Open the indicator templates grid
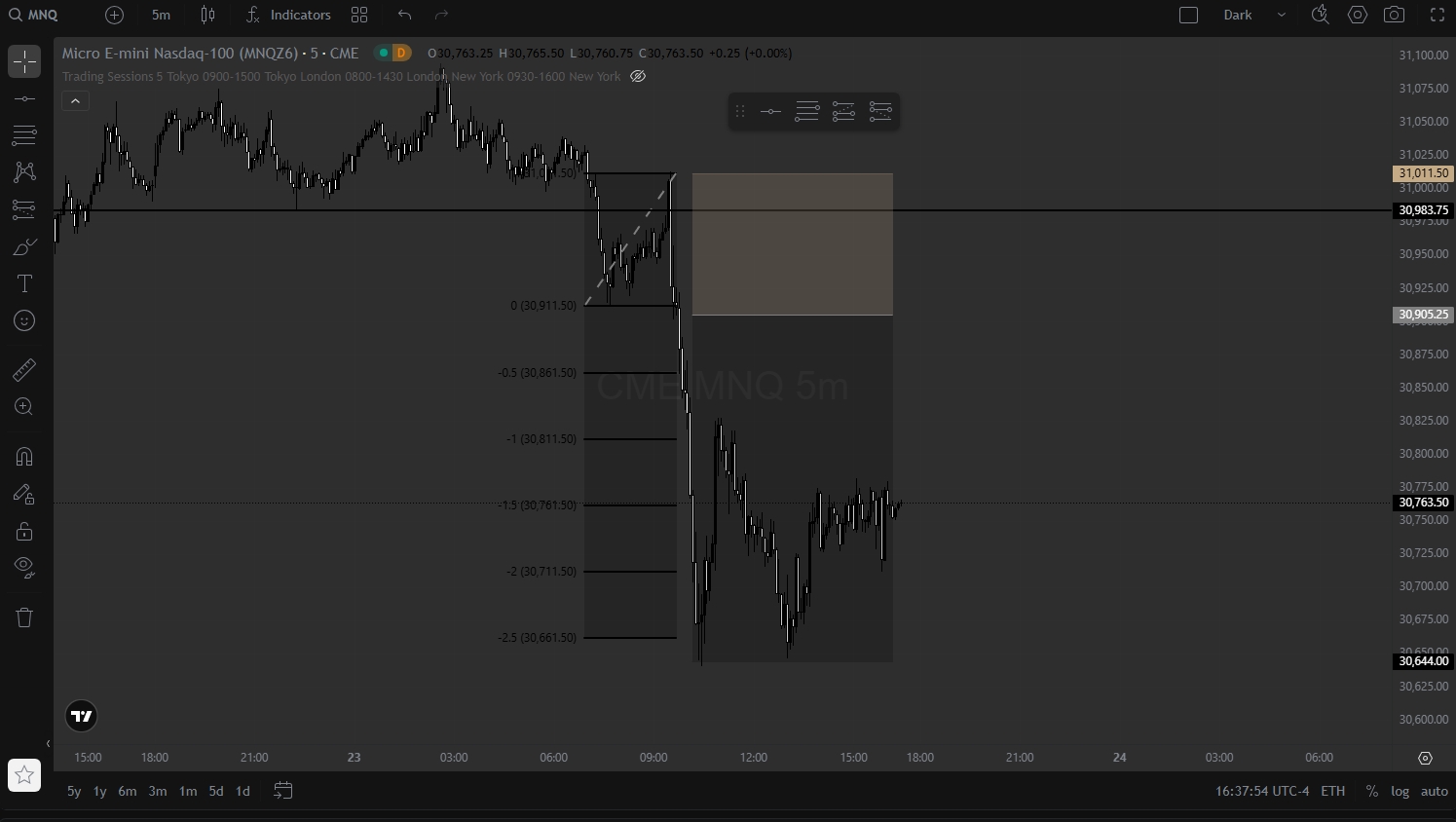 coord(359,15)
